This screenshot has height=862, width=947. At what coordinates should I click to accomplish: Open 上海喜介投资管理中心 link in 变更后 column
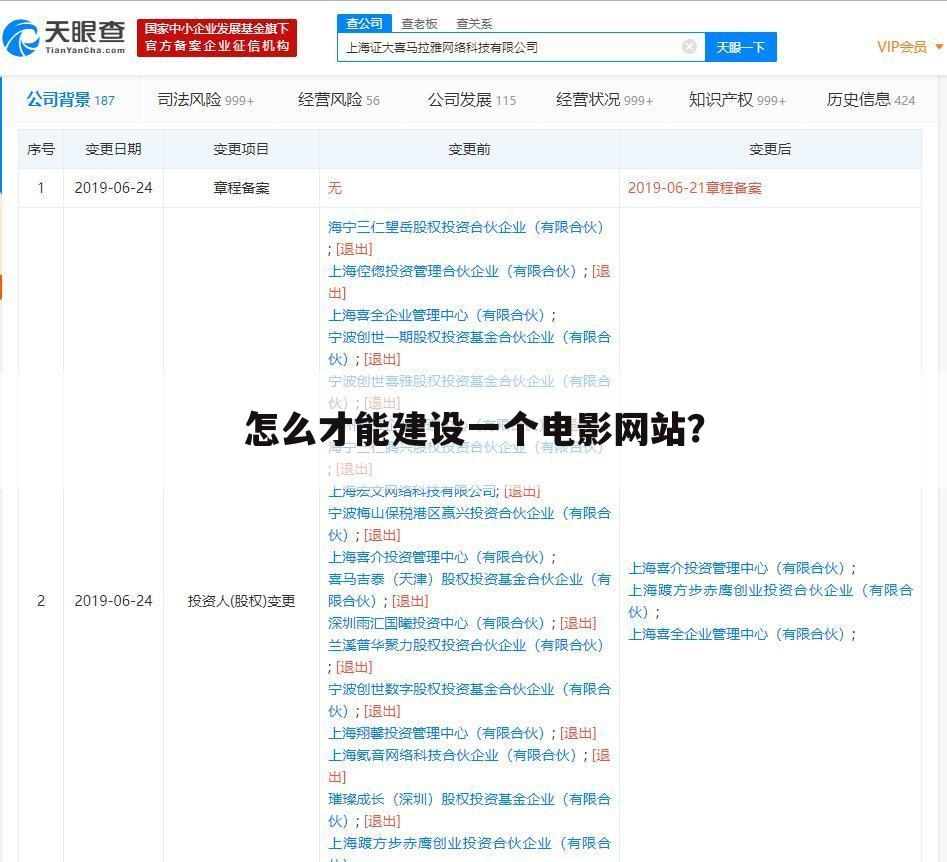point(736,568)
